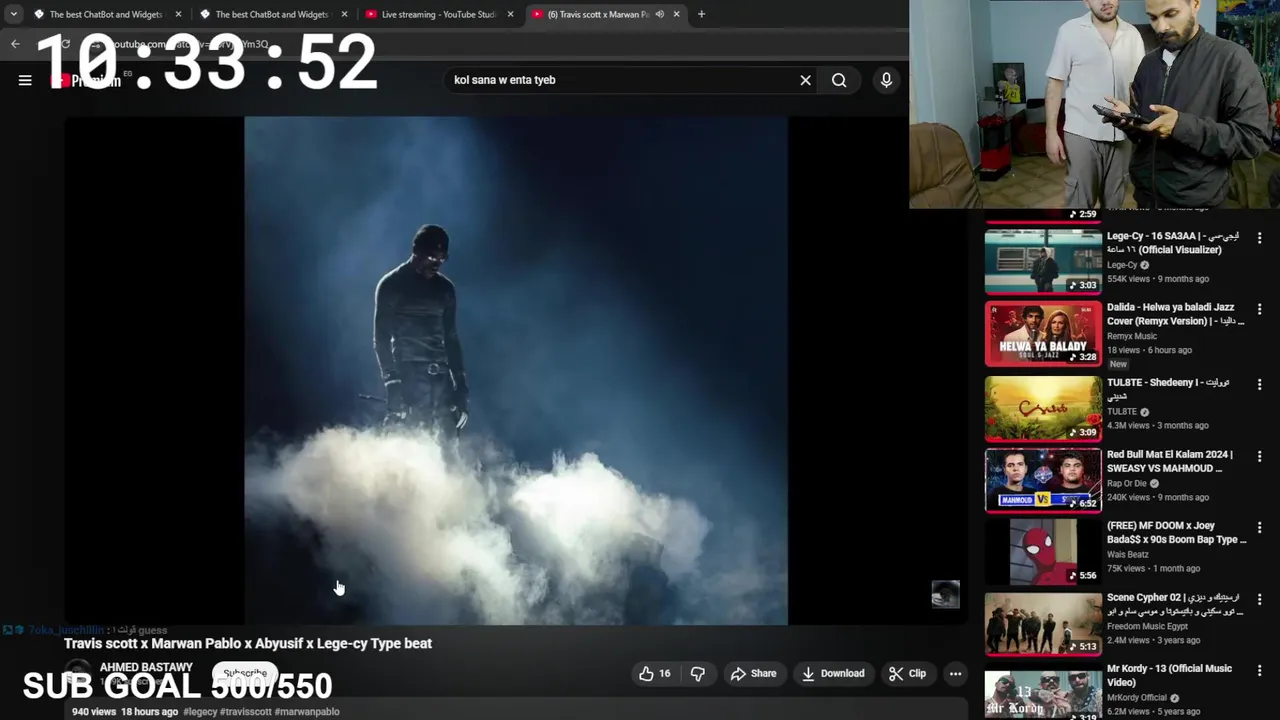Open options menu for Red Bull Mat El Kalam
The width and height of the screenshot is (1280, 720).
coord(1259,456)
